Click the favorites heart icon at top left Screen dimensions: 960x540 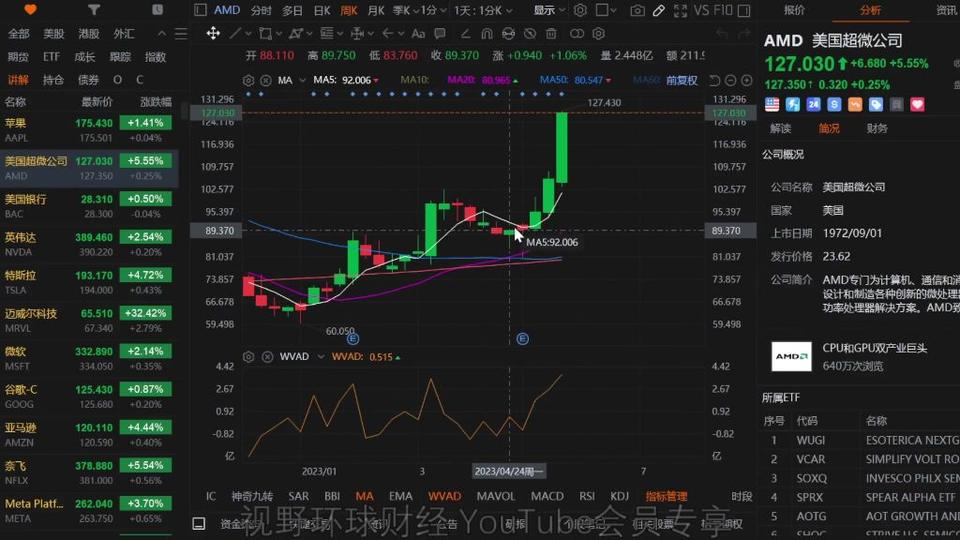click(x=30, y=10)
